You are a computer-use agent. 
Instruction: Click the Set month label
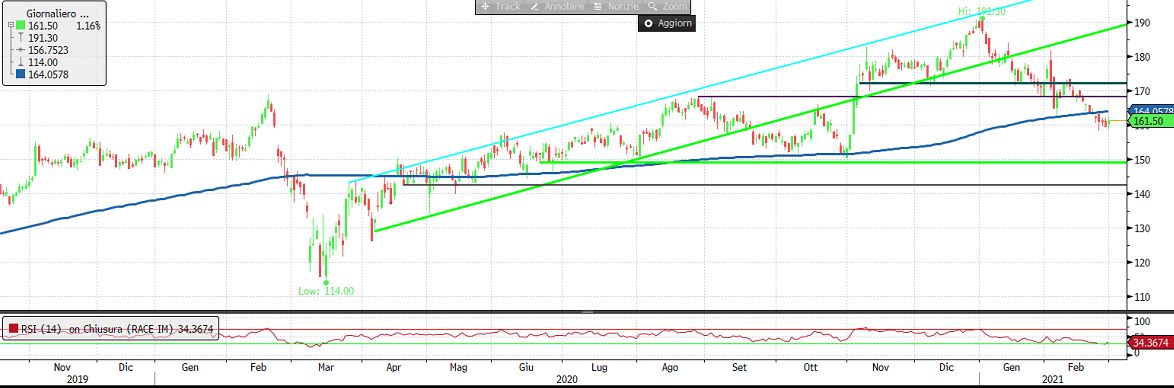(740, 368)
